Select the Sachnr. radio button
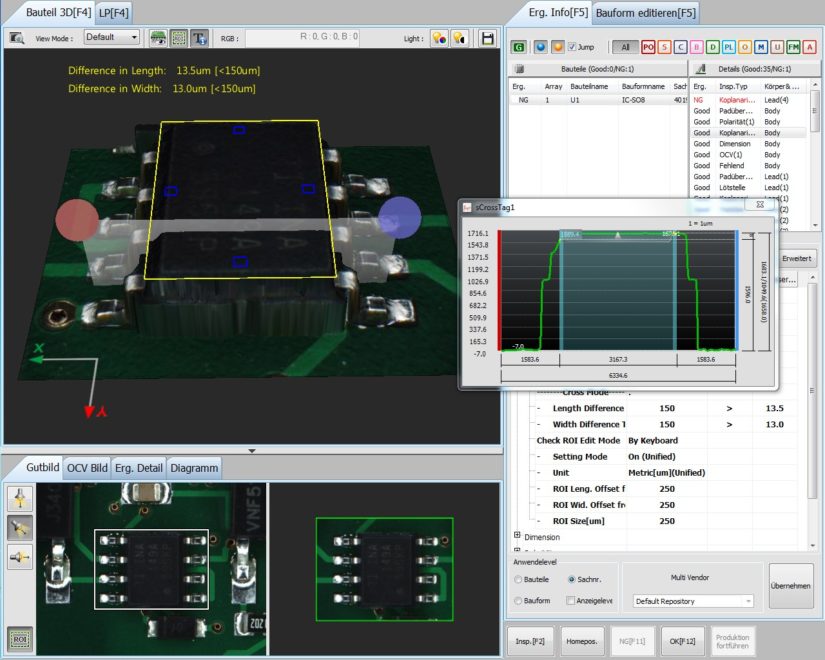Screen dimensions: 825x660 [x=571, y=579]
